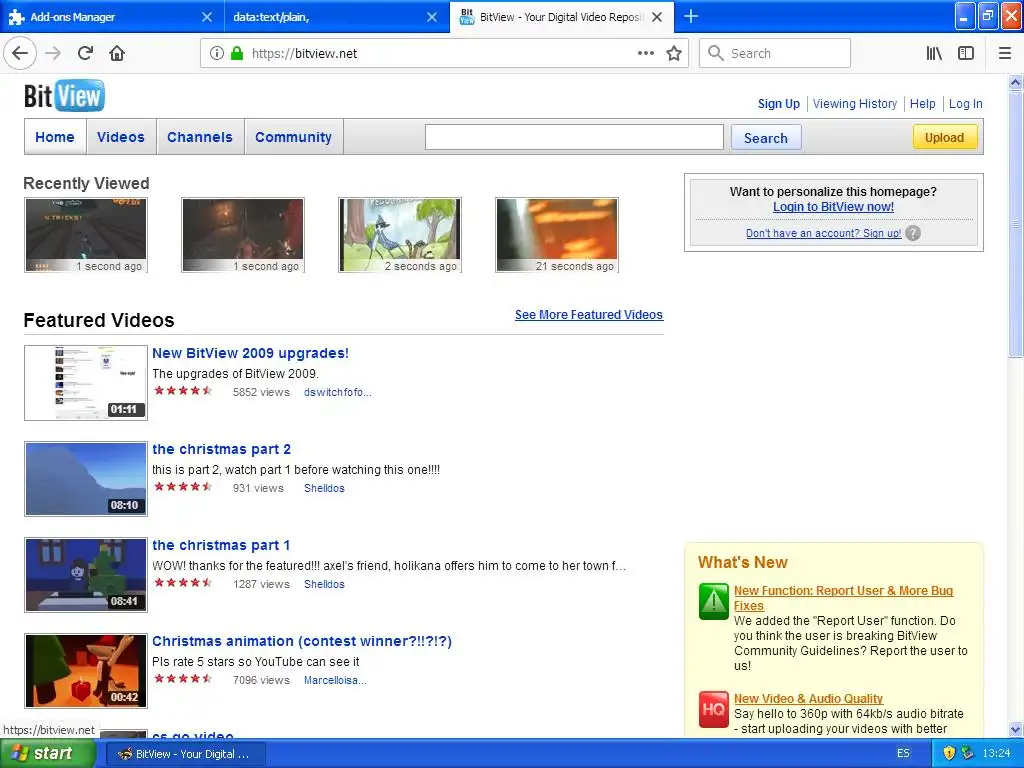Viewport: 1024px width, 768px height.
Task: Click the red HQ news icon
Action: click(713, 709)
